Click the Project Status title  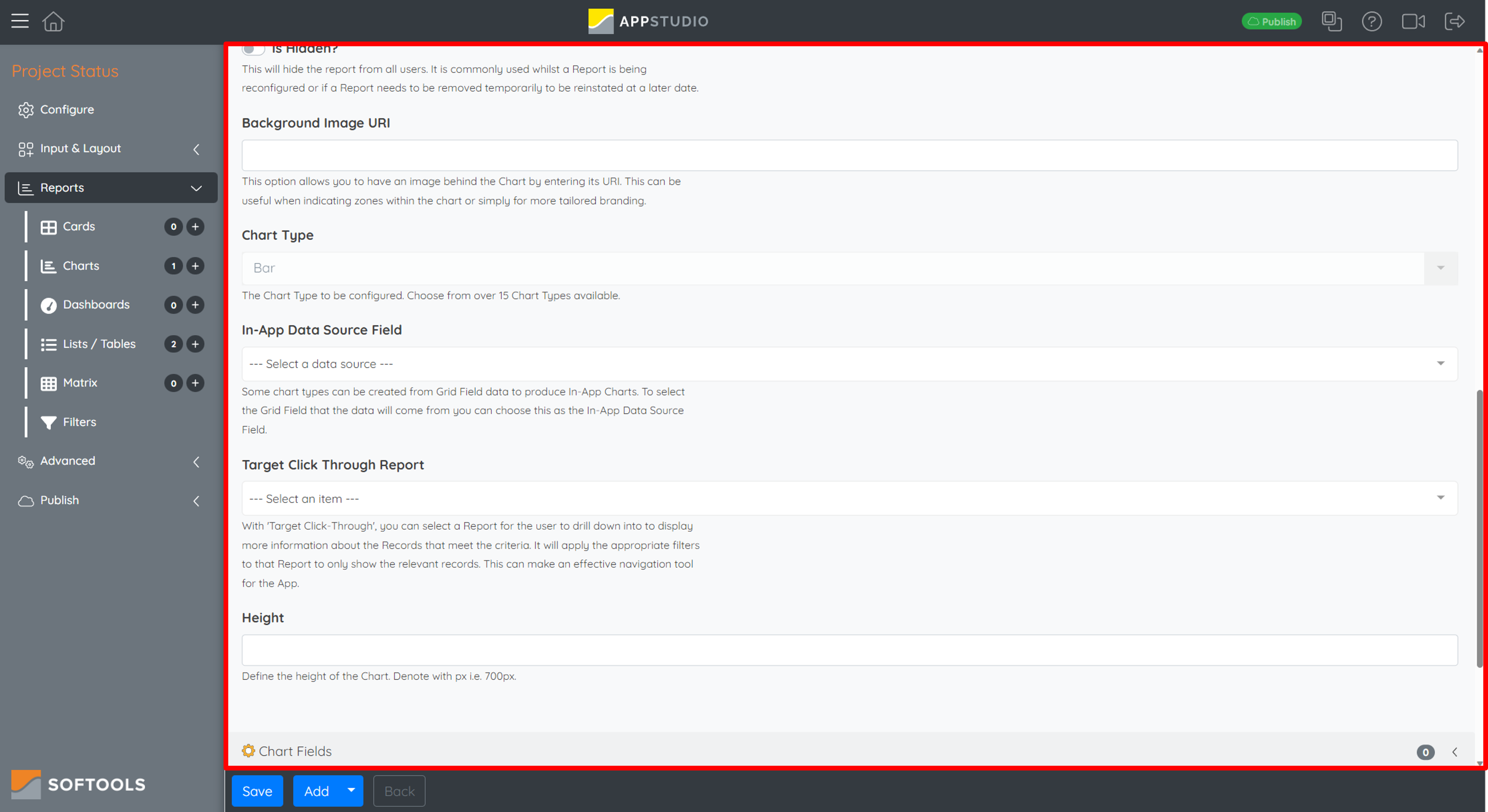click(x=65, y=71)
